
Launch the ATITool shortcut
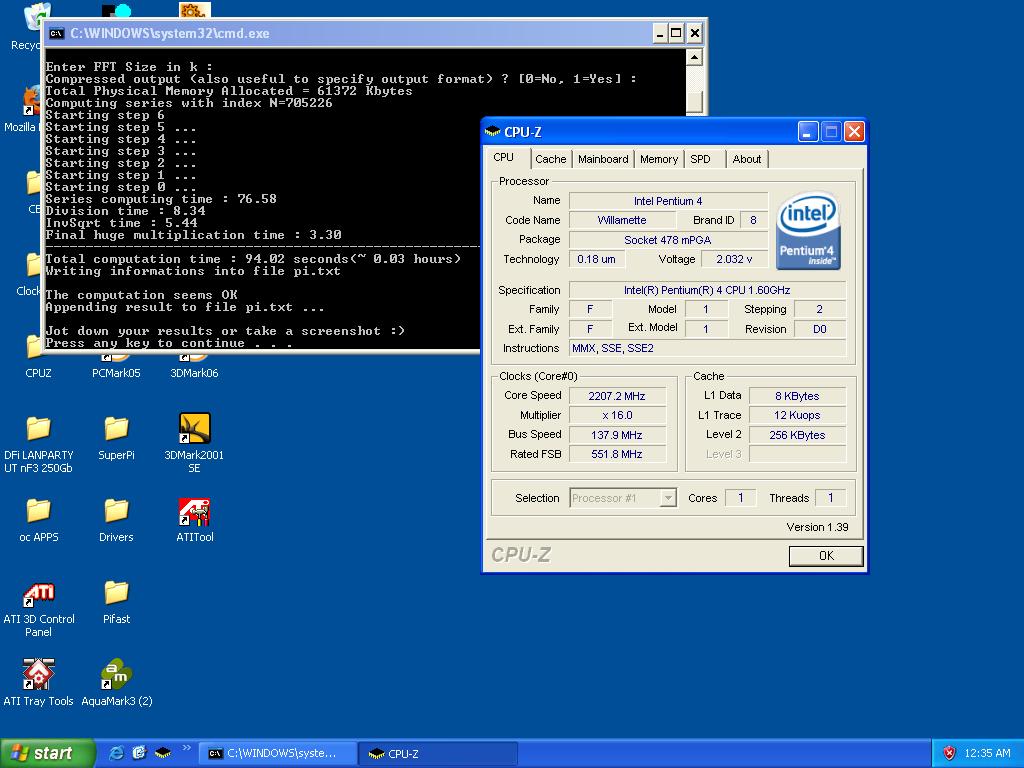(195, 520)
